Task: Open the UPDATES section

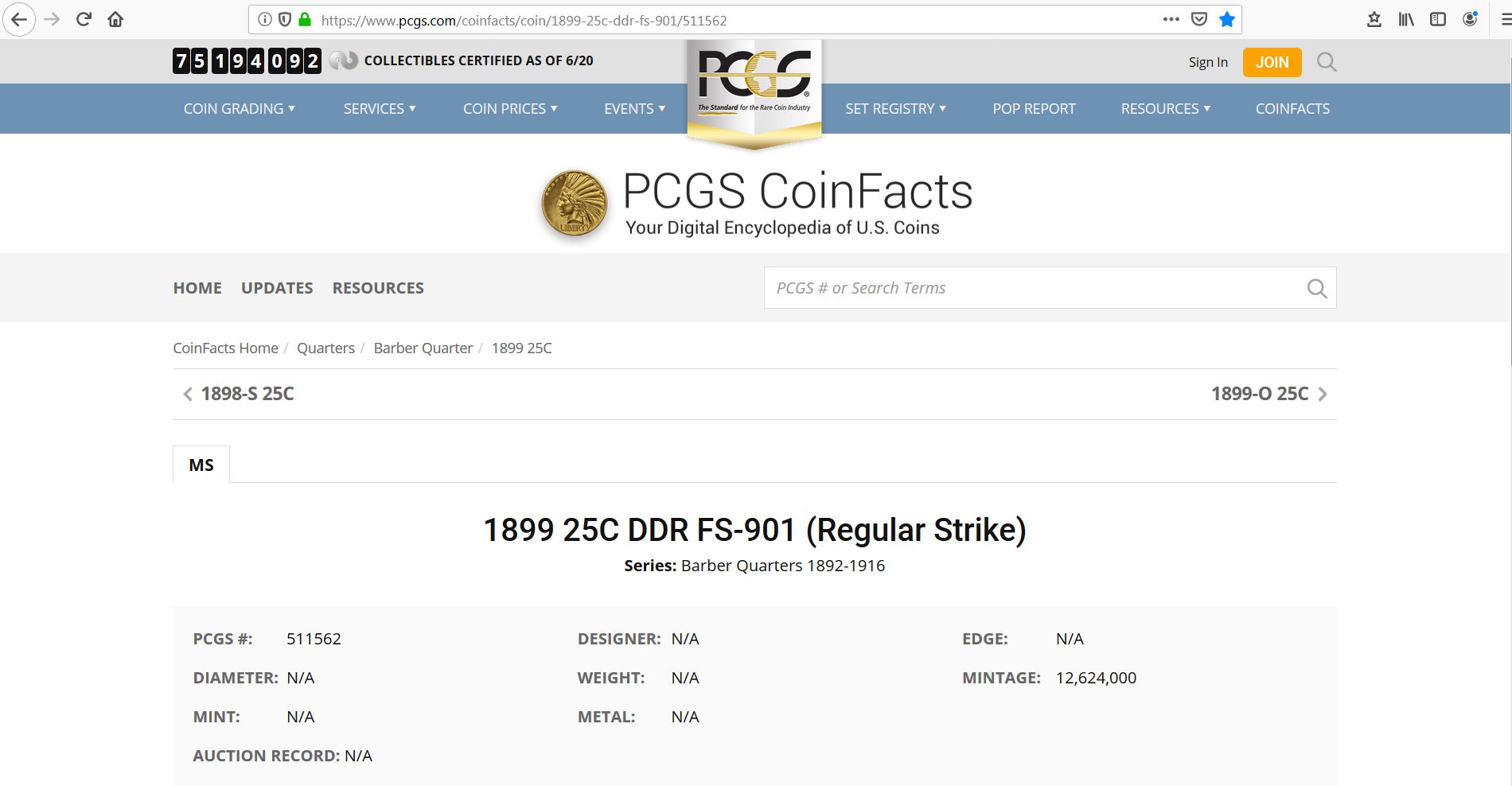Action: [277, 288]
